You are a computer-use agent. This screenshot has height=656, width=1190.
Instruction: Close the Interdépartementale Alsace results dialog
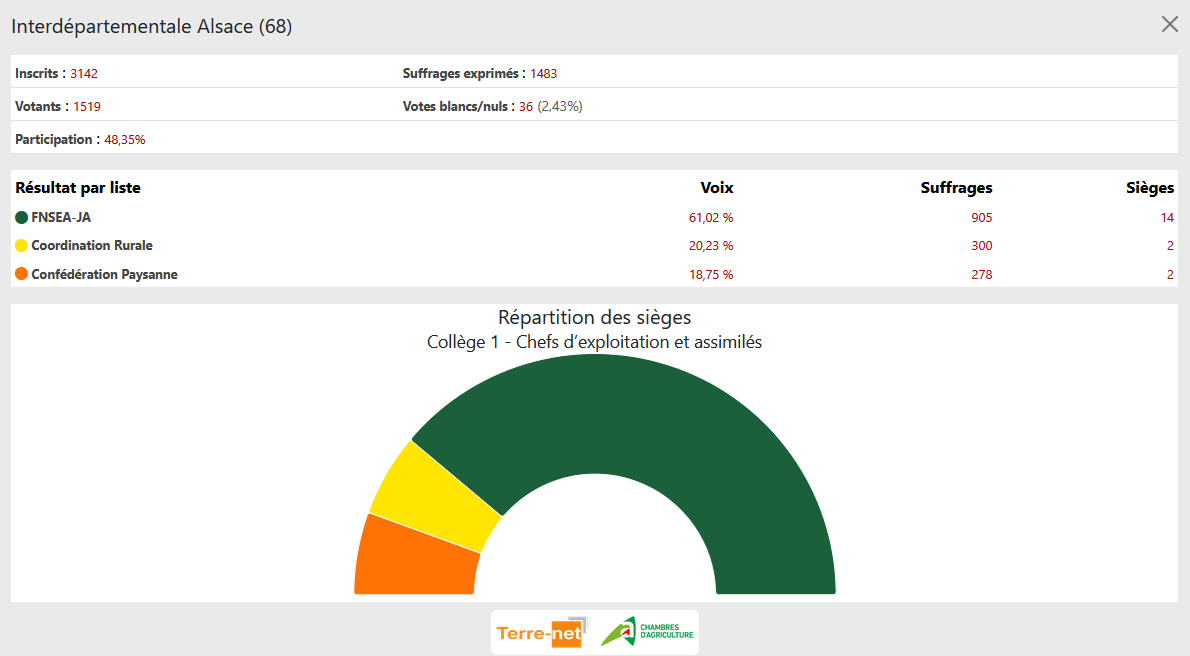point(1169,25)
